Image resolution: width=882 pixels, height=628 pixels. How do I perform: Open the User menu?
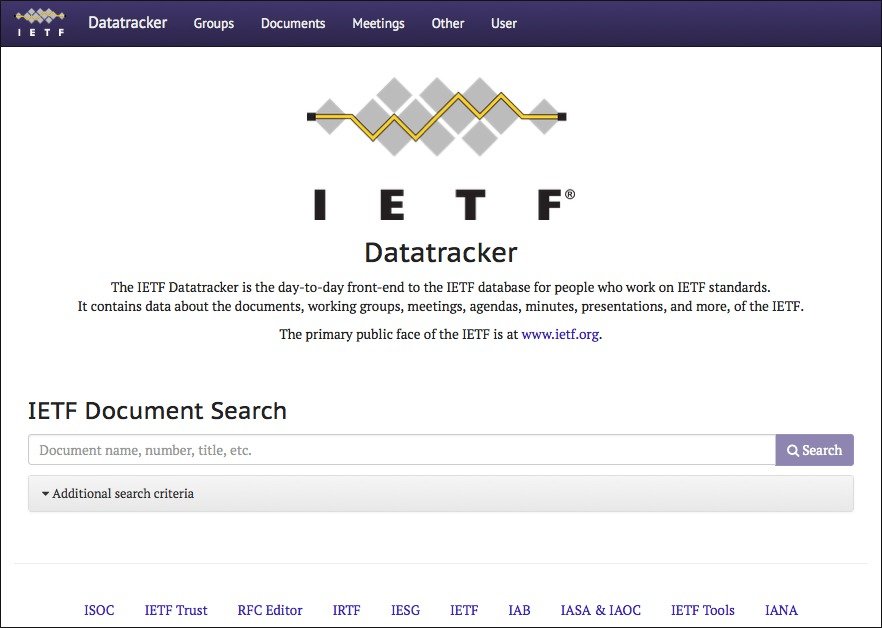[503, 23]
